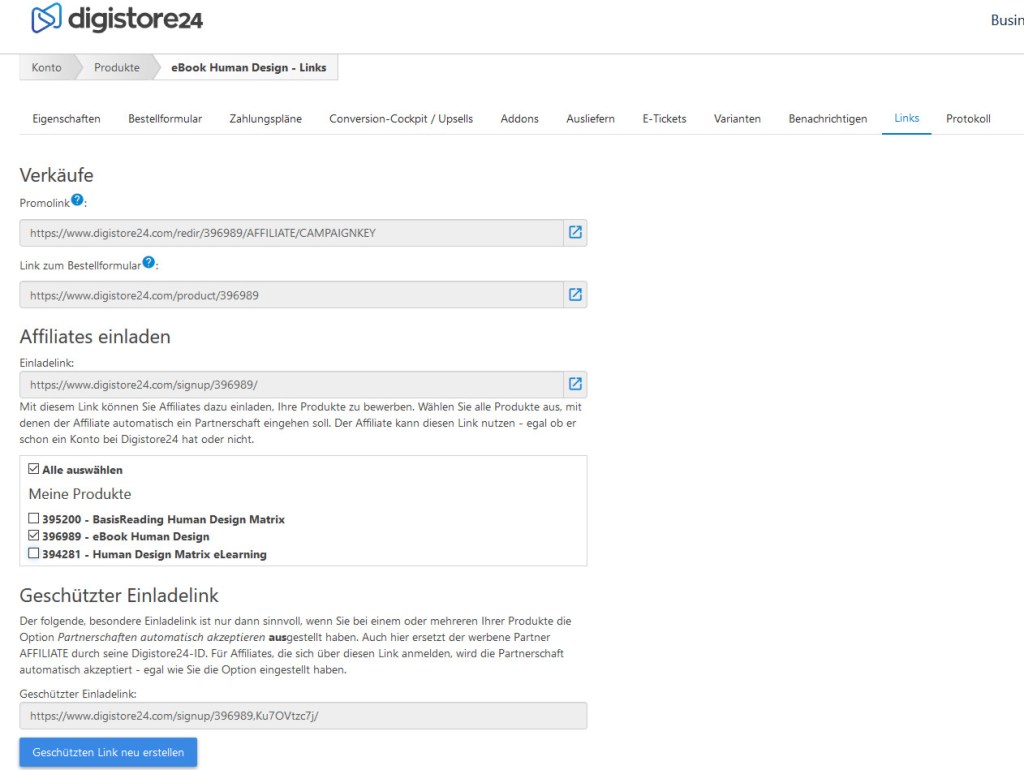Open the Promolink in a new window icon
The width and height of the screenshot is (1024, 770).
[x=575, y=233]
